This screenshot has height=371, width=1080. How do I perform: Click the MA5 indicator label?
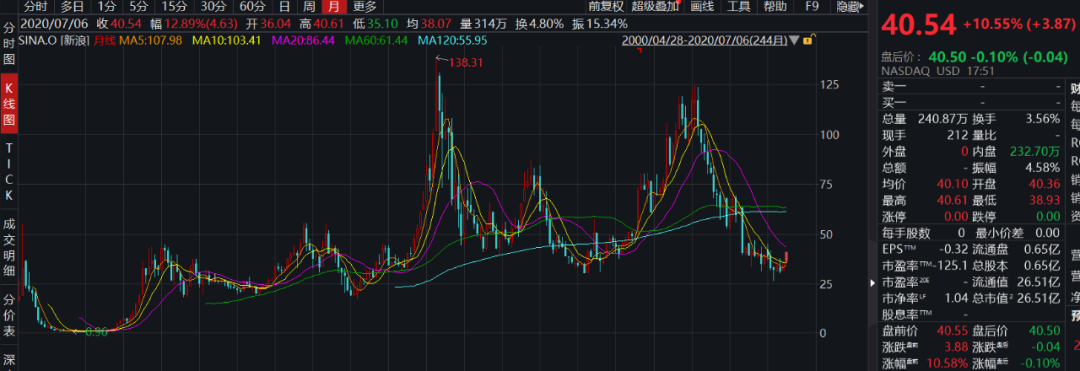pyautogui.click(x=151, y=40)
